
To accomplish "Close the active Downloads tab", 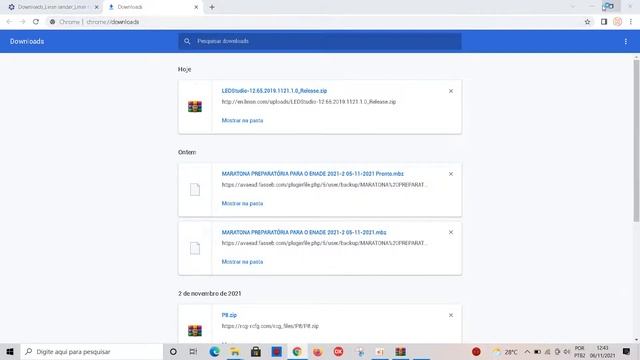I will (196, 7).
